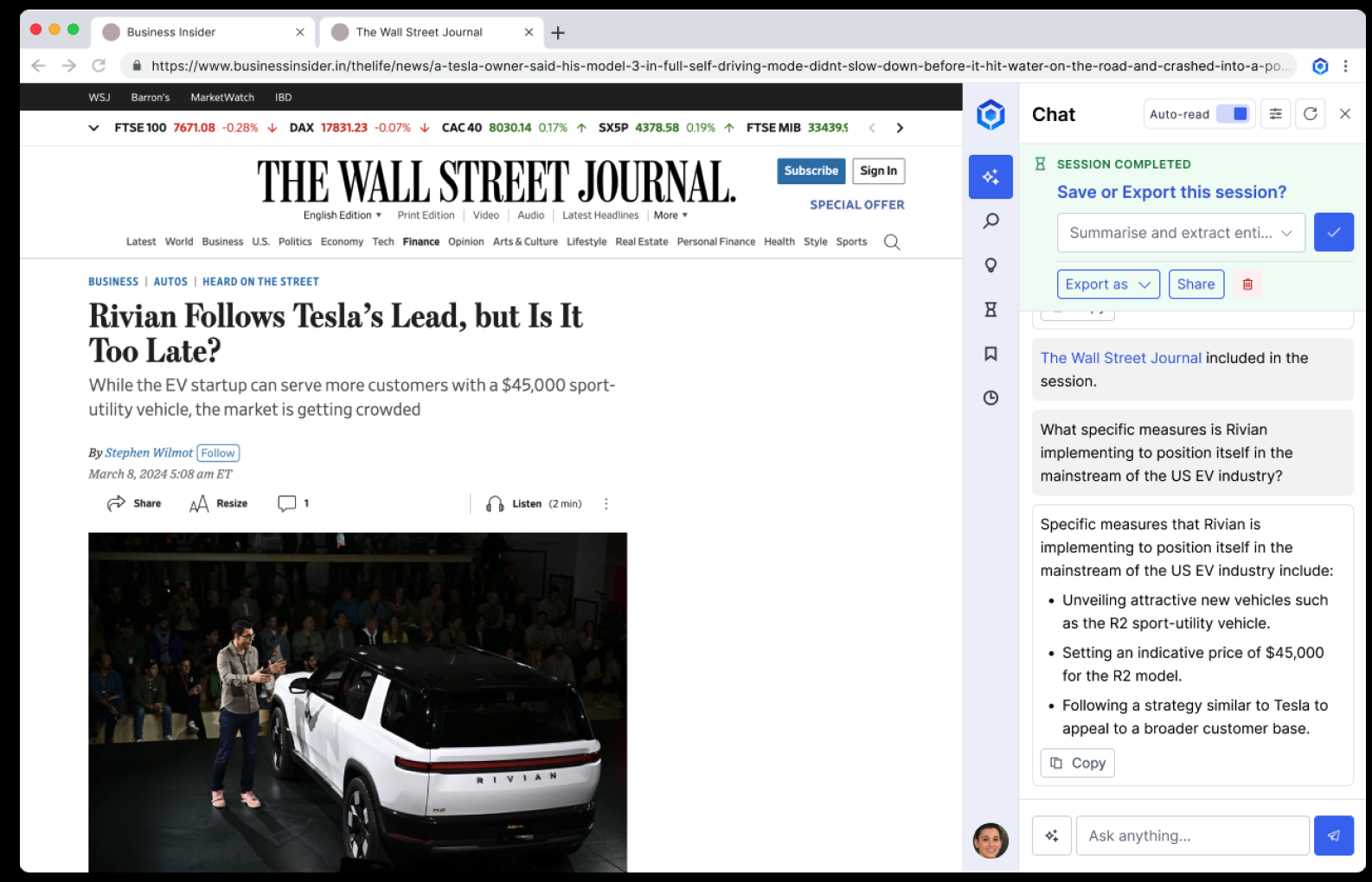The height and width of the screenshot is (882, 1372).
Task: Confirm with the blue checkmark button
Action: click(1334, 233)
